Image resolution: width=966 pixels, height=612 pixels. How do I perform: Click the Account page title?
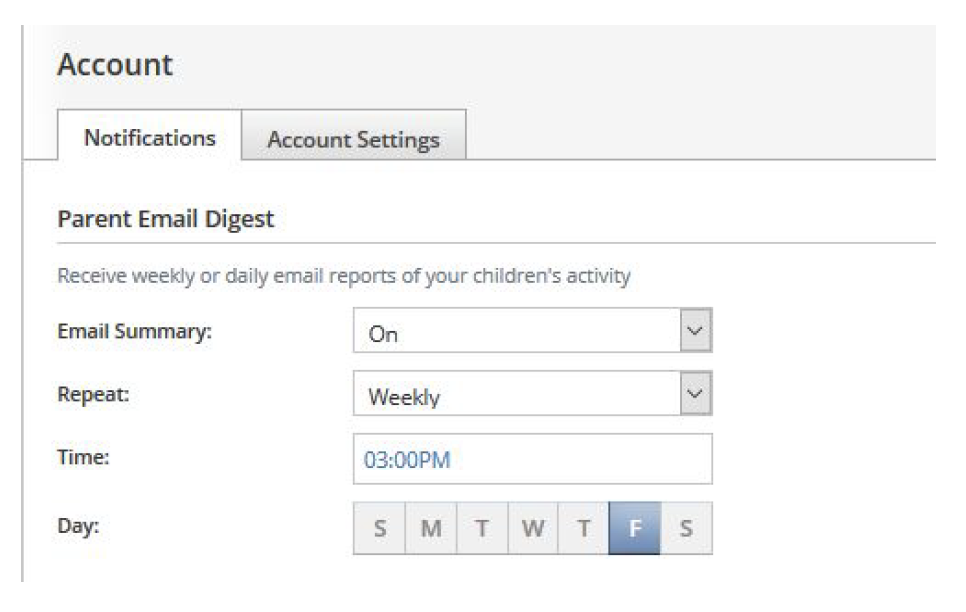click(115, 65)
